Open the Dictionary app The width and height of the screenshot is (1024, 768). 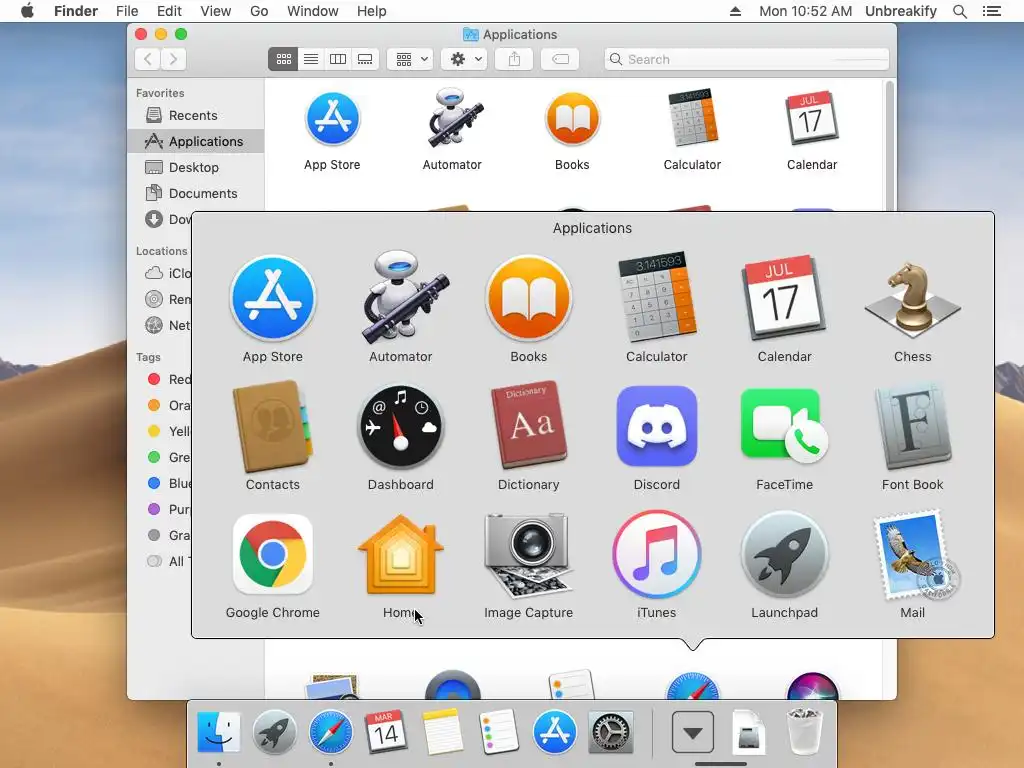(528, 425)
